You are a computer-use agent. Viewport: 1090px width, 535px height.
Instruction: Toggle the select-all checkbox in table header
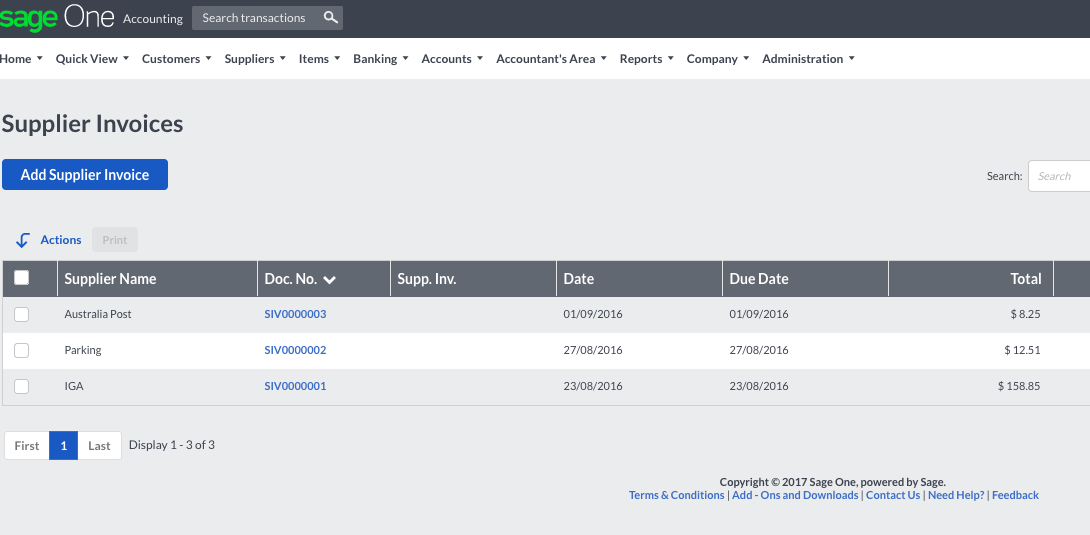22,278
